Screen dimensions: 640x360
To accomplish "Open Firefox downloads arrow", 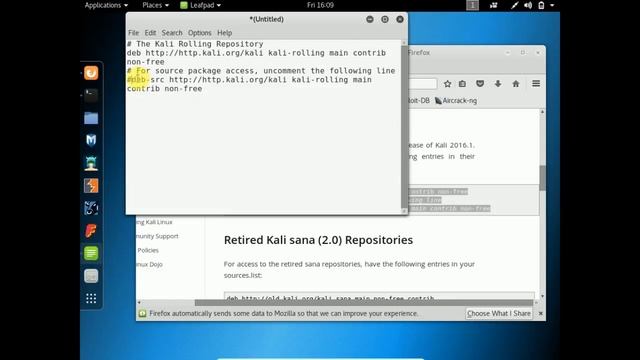I will (x=498, y=84).
